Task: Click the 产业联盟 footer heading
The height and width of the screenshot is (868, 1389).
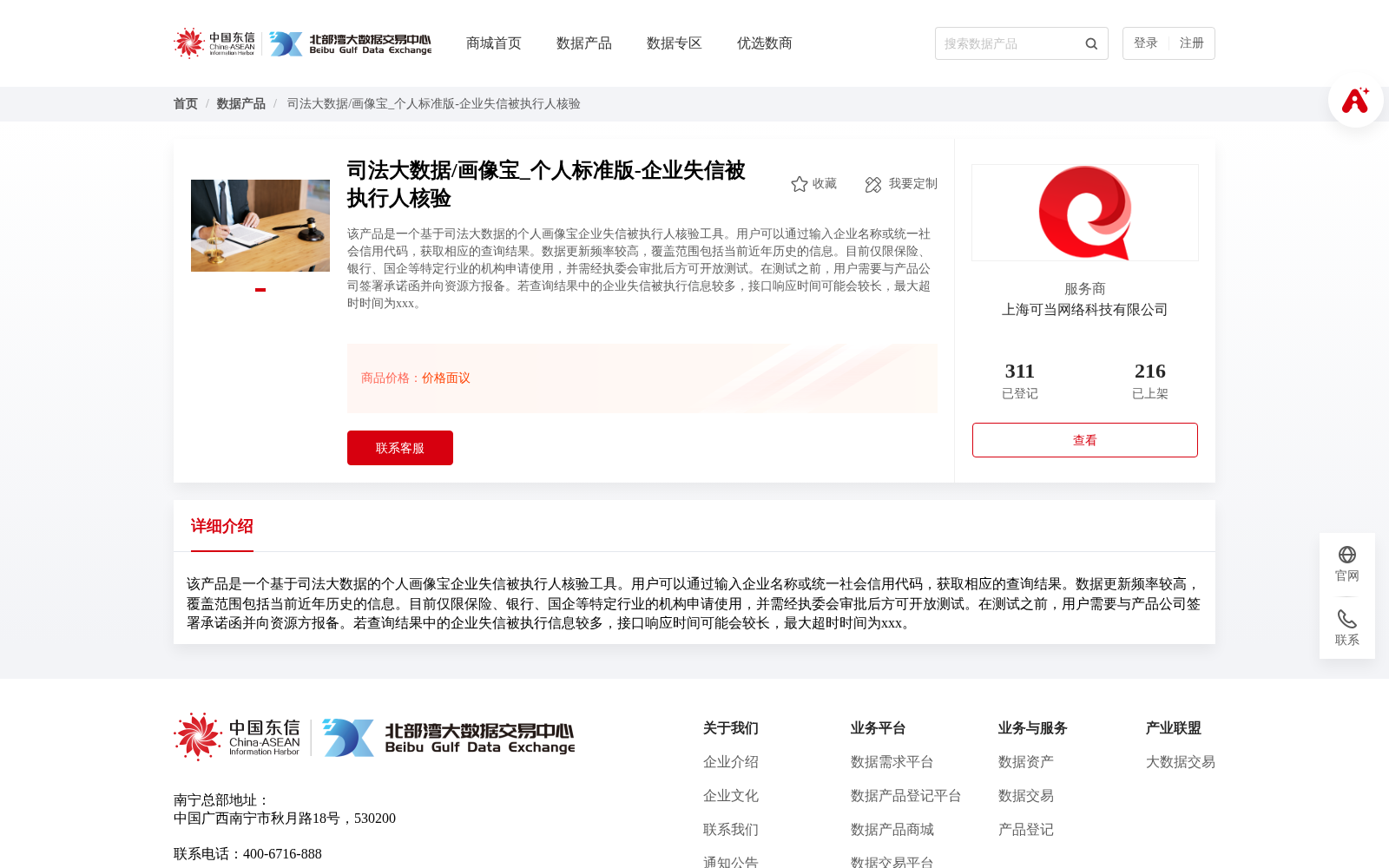Action: tap(1174, 728)
